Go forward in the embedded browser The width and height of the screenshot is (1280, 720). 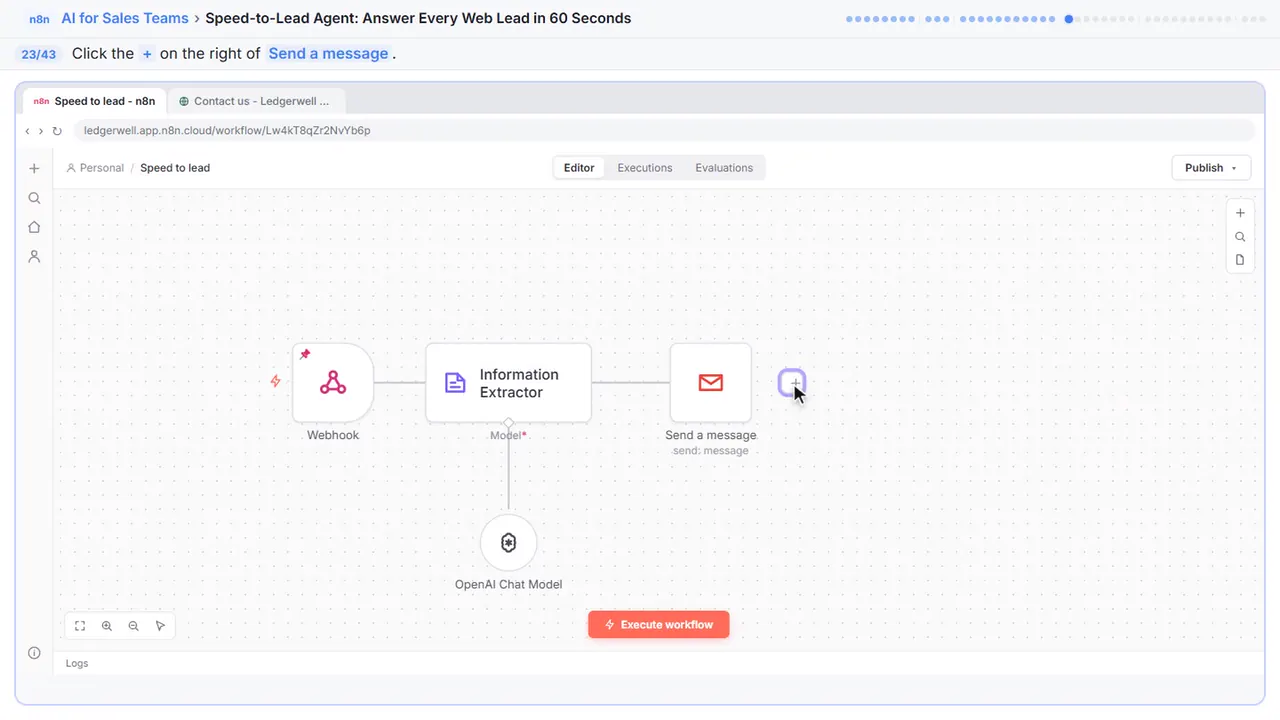(x=41, y=131)
